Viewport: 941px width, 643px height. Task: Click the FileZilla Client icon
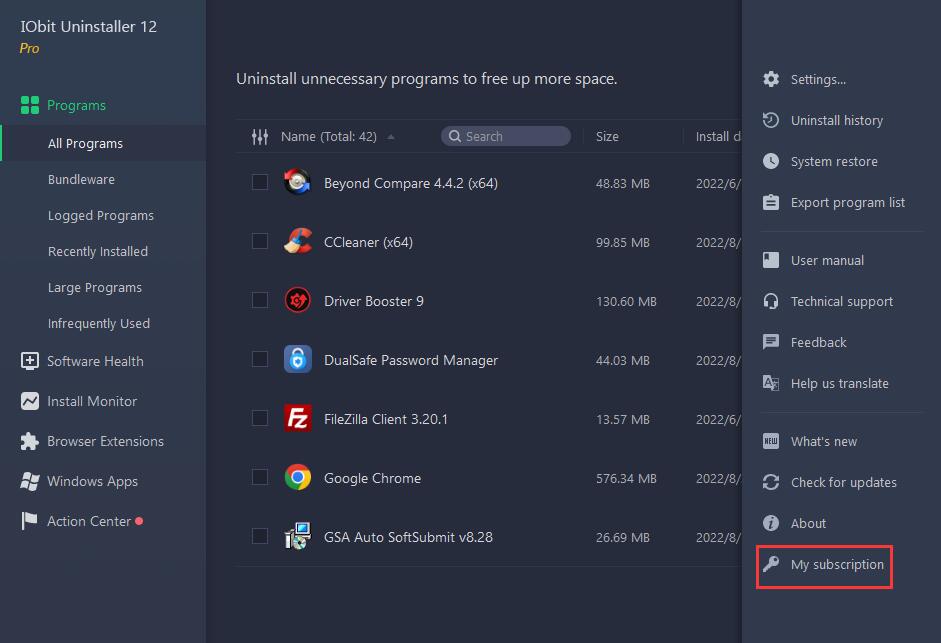pyautogui.click(x=298, y=418)
